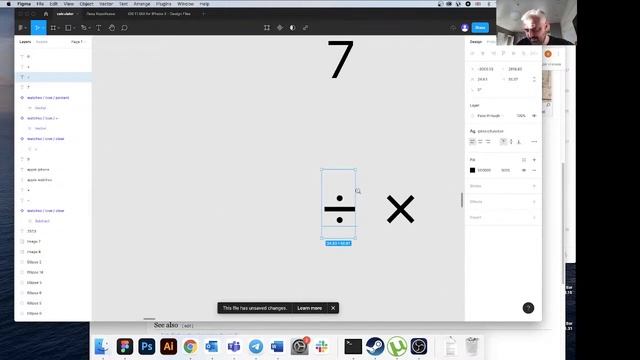Select the Subtract layer
Image resolution: width=640 pixels, height=360 pixels.
(42, 221)
